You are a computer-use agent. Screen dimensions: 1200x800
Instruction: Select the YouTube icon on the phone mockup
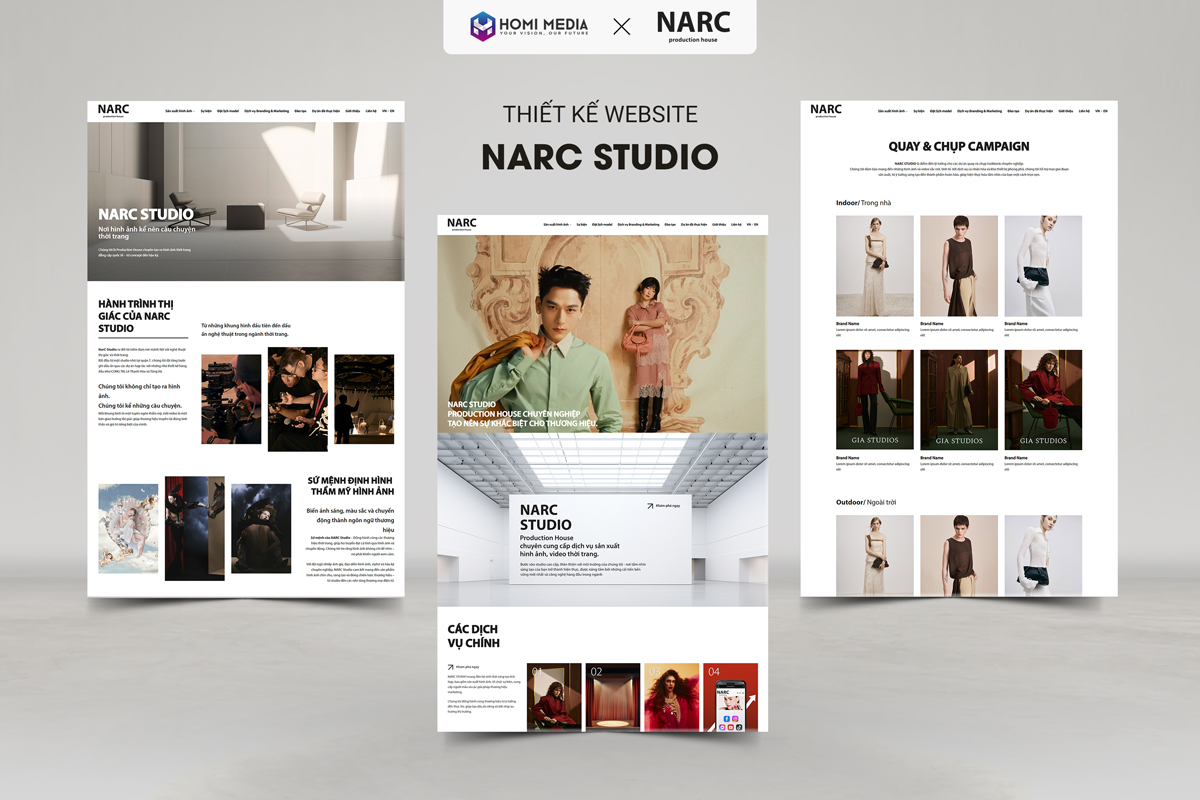(731, 727)
